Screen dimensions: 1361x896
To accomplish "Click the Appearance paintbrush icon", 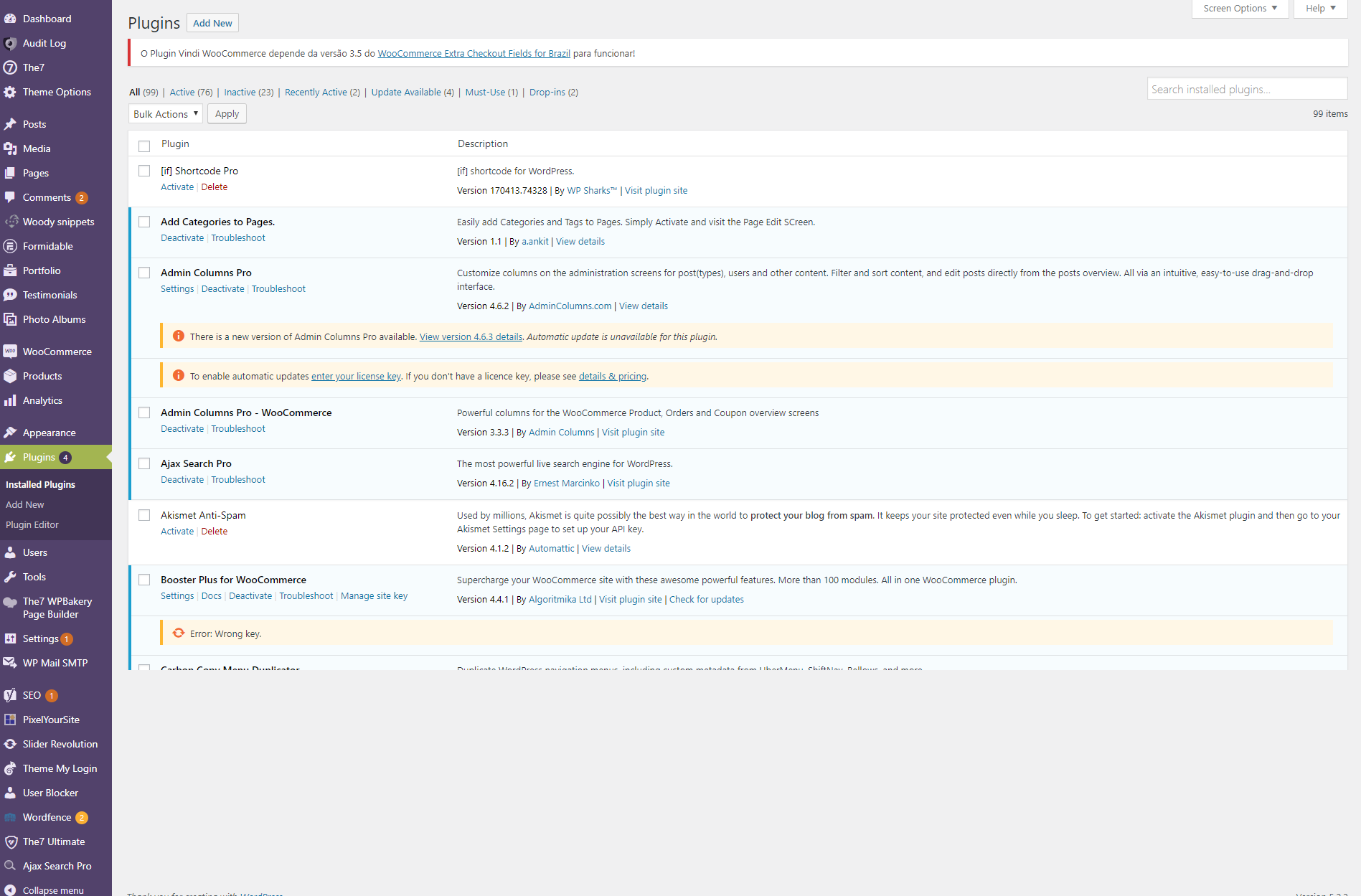I will pyautogui.click(x=10, y=433).
